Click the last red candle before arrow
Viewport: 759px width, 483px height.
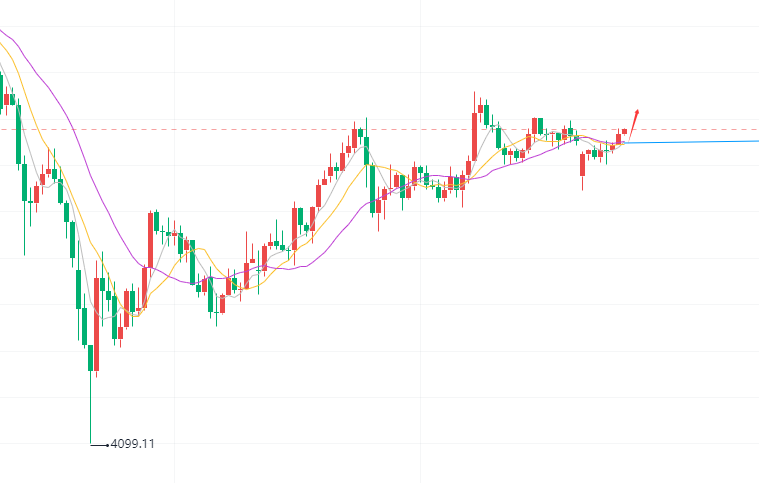click(x=625, y=132)
